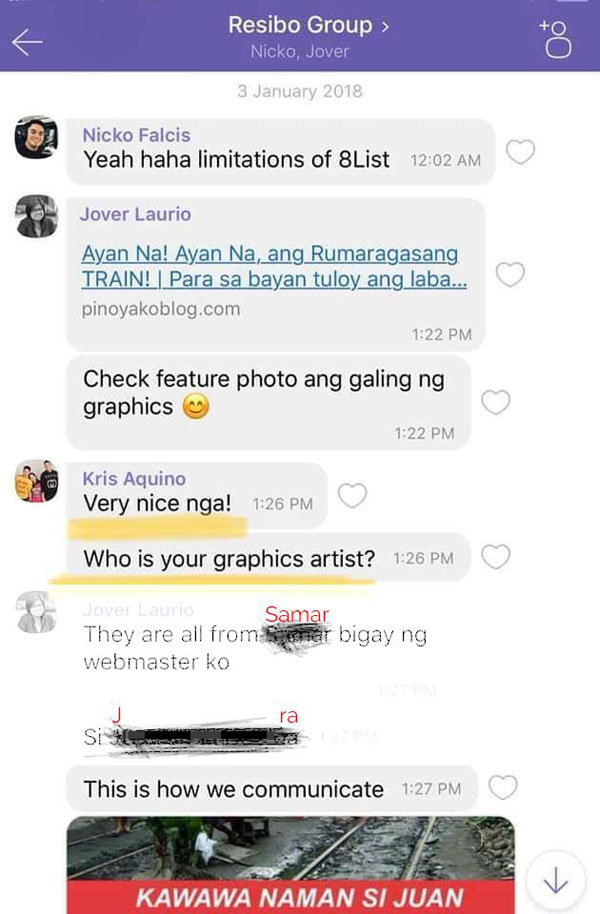Open the add participant icon
The width and height of the screenshot is (600, 914).
556,39
